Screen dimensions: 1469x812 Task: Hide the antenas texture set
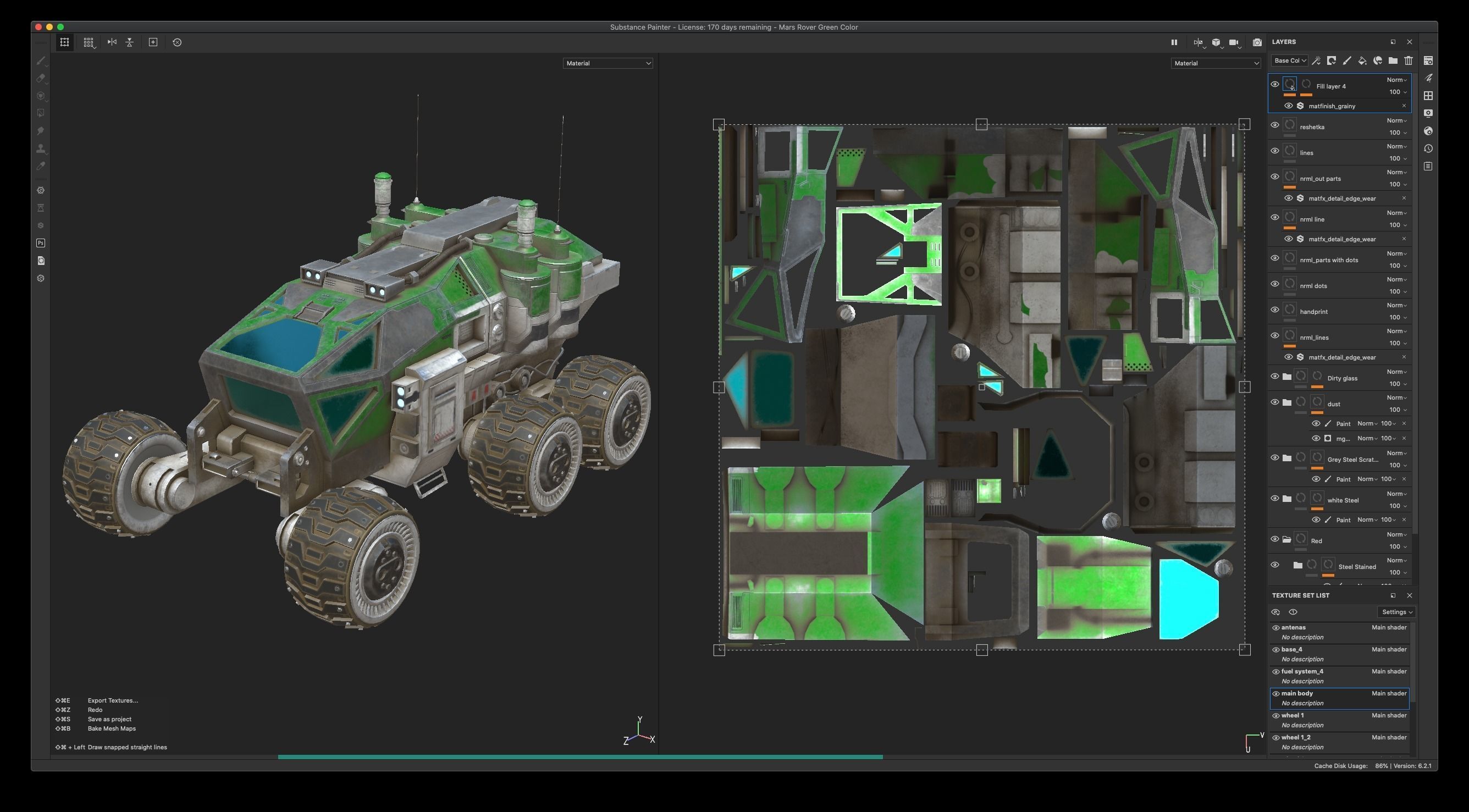tap(1275, 627)
